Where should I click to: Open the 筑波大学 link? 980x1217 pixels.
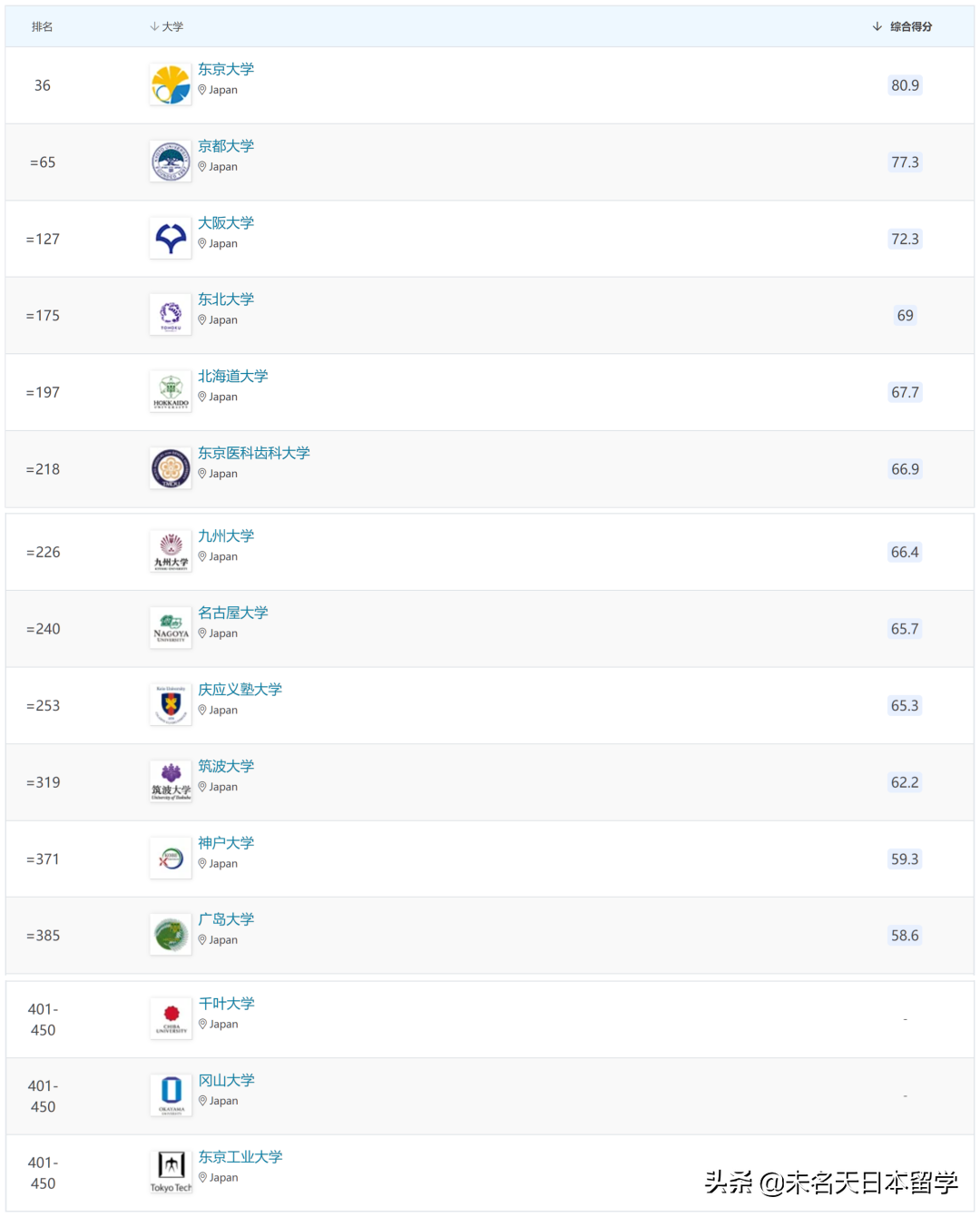pos(226,766)
